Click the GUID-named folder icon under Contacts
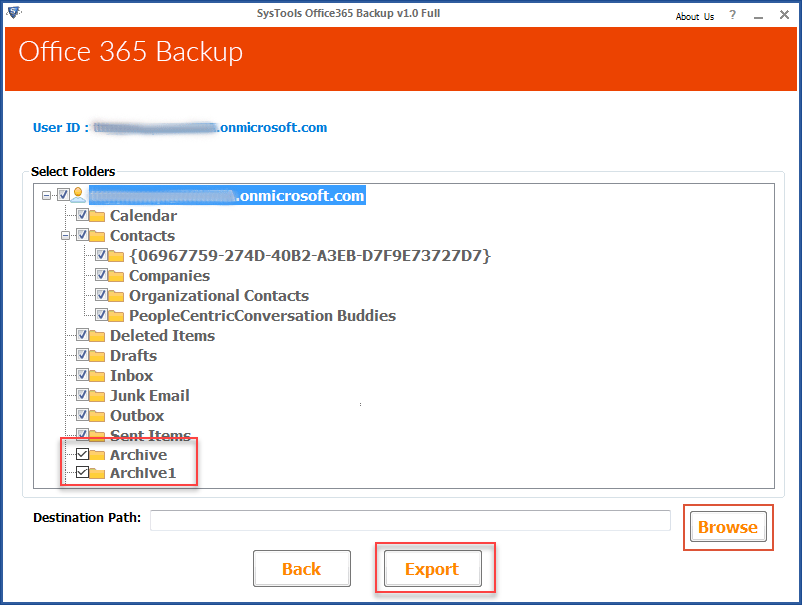 [116, 256]
